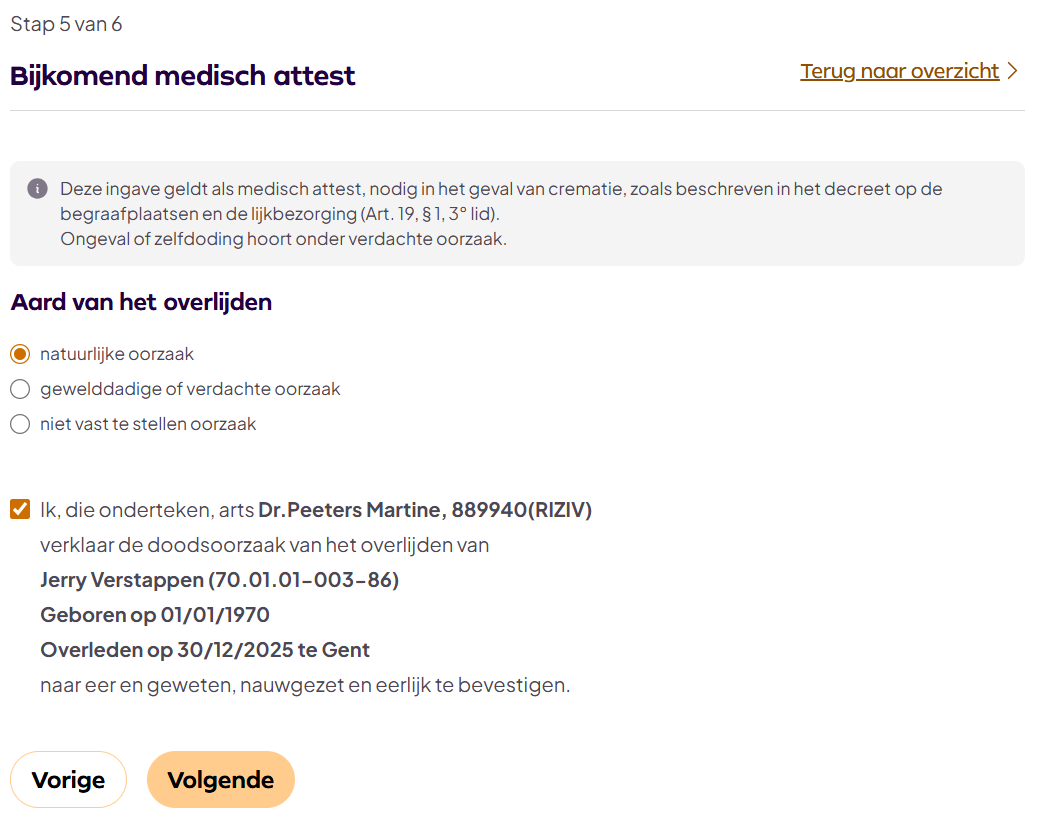This screenshot has height=821, width=1060.
Task: Click the deceased name 'Jerry Verstappen' line
Action: (x=219, y=580)
